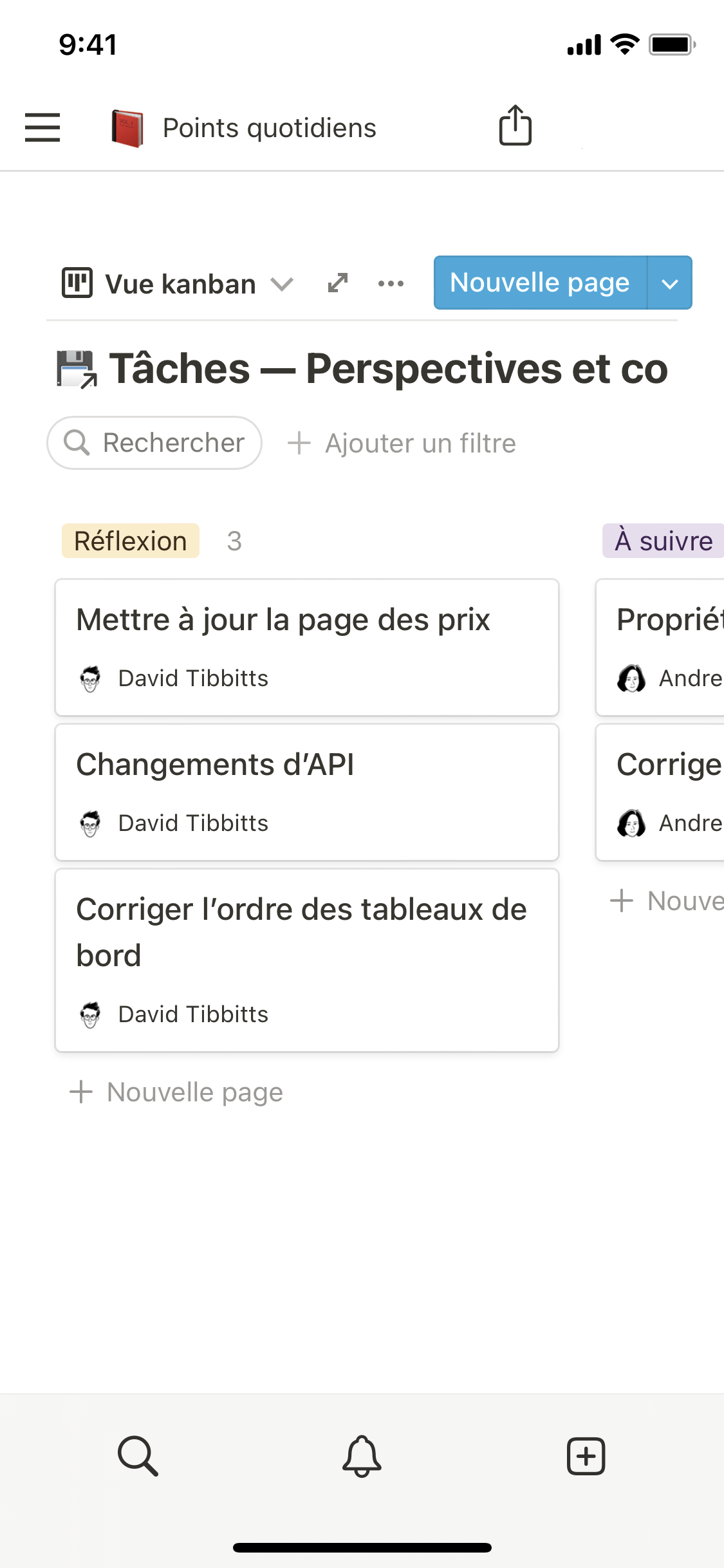Tap Ajouter un filtre
This screenshot has width=724, height=1568.
(402, 443)
